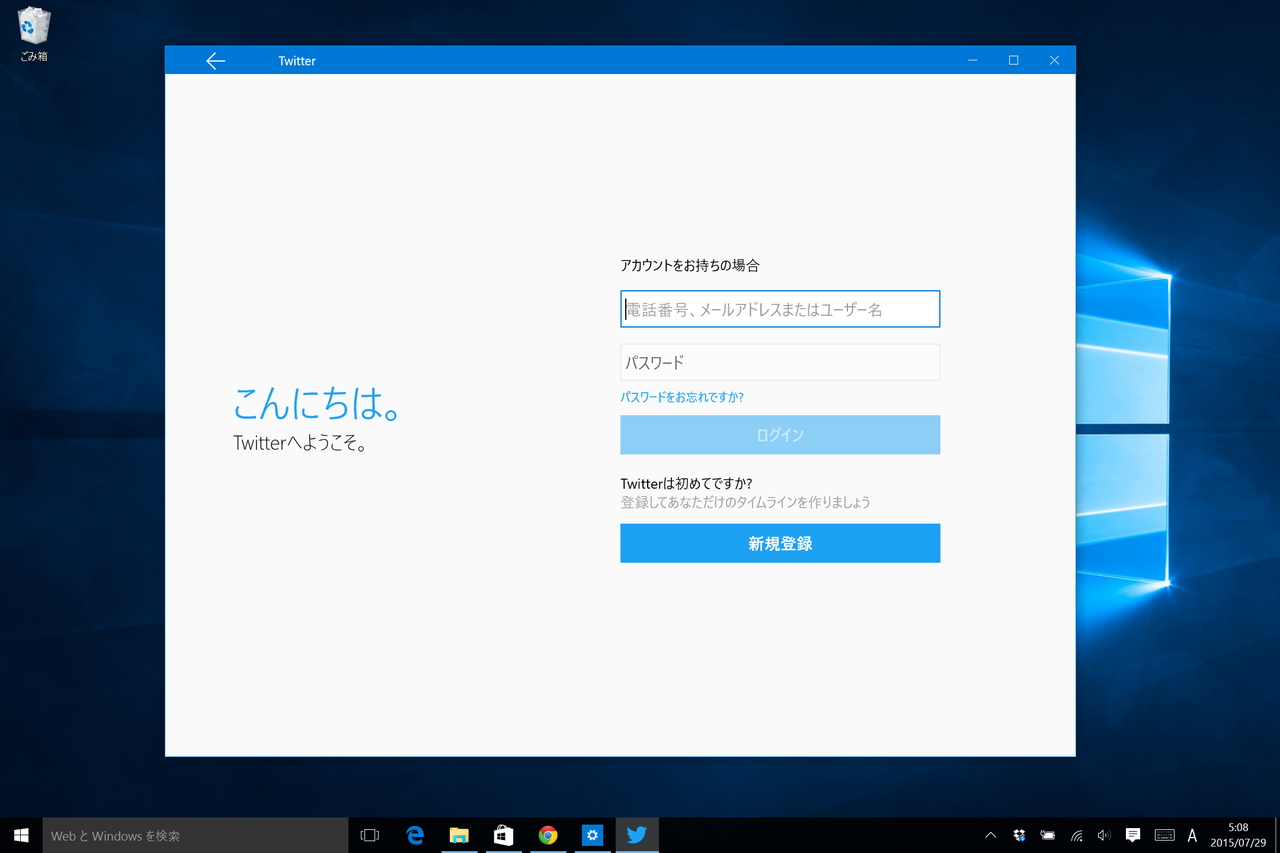The height and width of the screenshot is (853, 1280).
Task: Open Google Chrome from the taskbar
Action: point(548,835)
